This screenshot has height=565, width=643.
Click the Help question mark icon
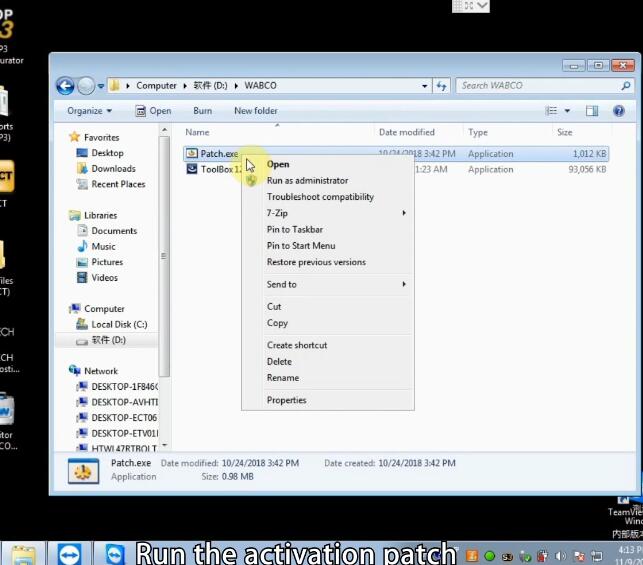(x=619, y=111)
